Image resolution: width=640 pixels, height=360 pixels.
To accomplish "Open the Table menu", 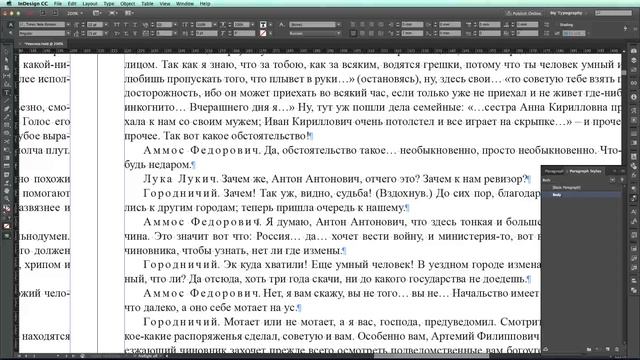I will 147,3.
